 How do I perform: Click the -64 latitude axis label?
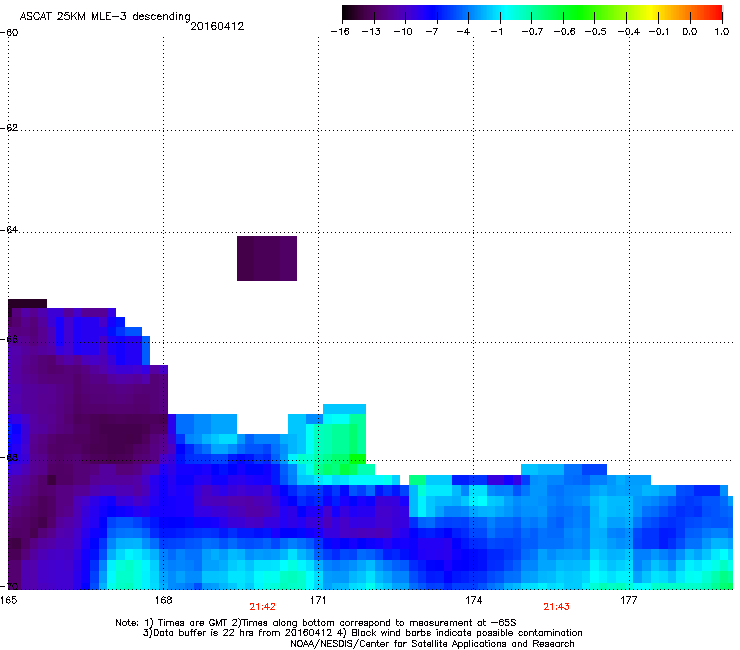point(9,230)
